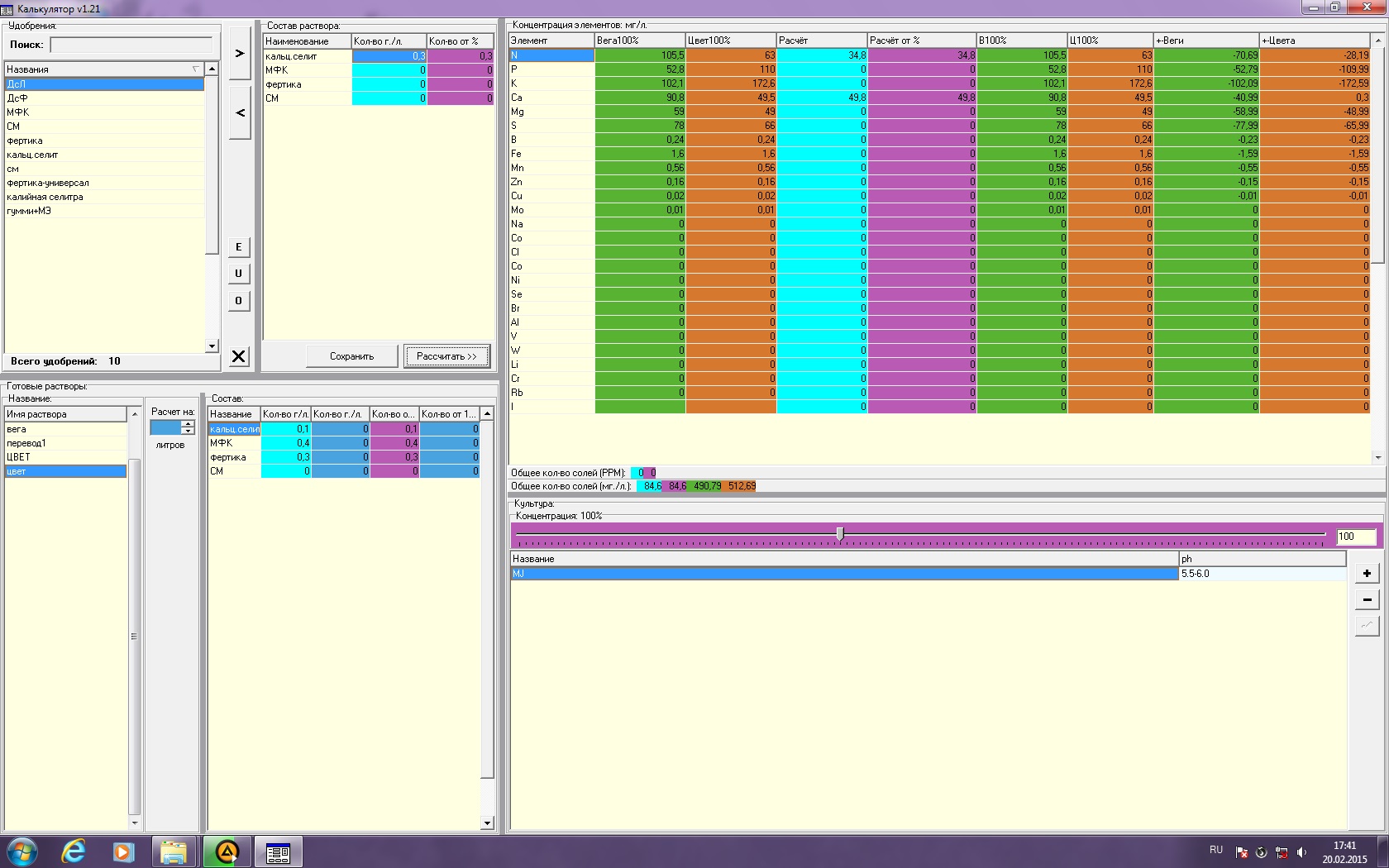Select ДсФ in the fertilizer list
1389x868 pixels.
(x=104, y=98)
